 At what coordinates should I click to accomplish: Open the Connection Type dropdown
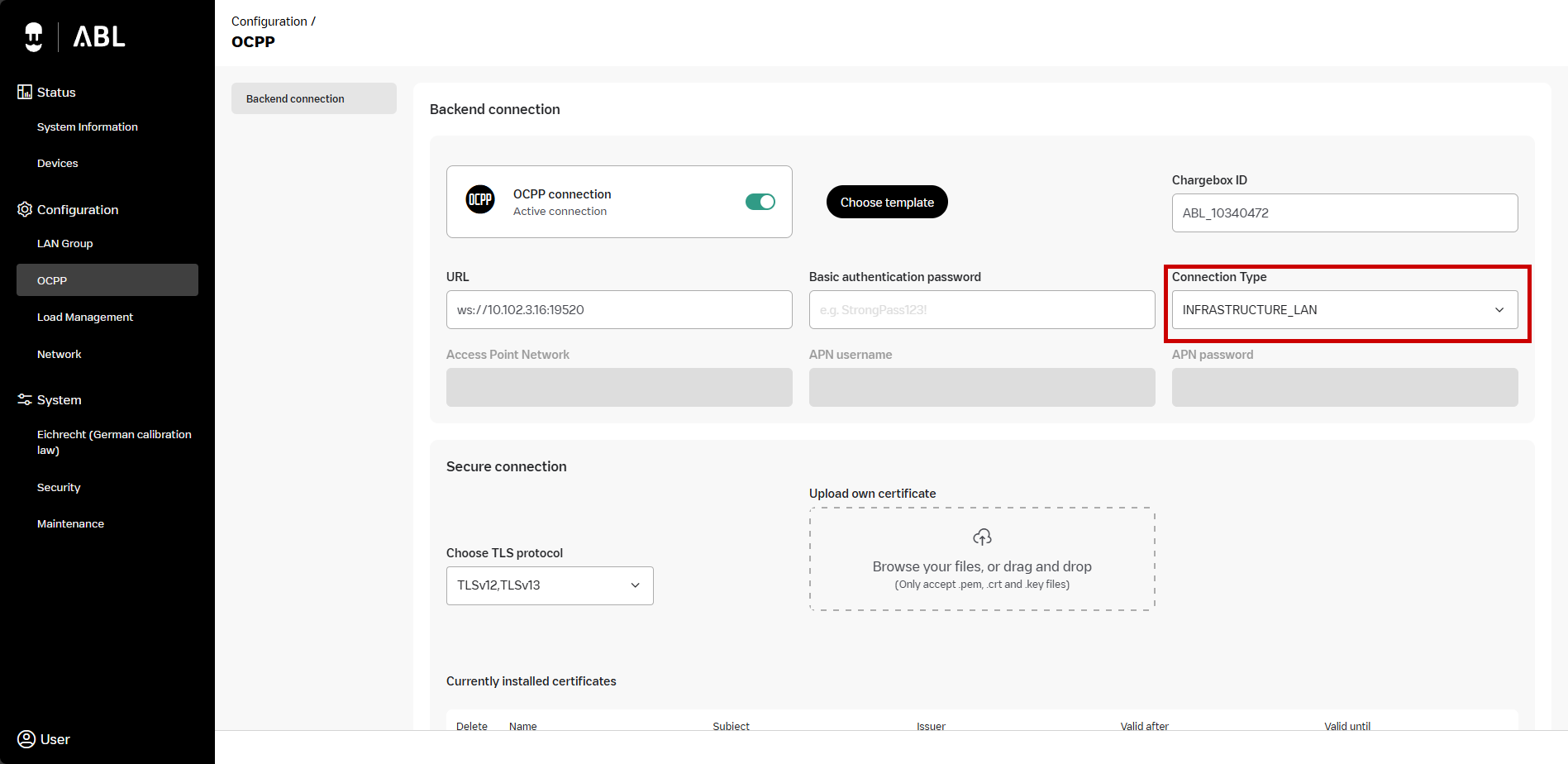(1344, 310)
